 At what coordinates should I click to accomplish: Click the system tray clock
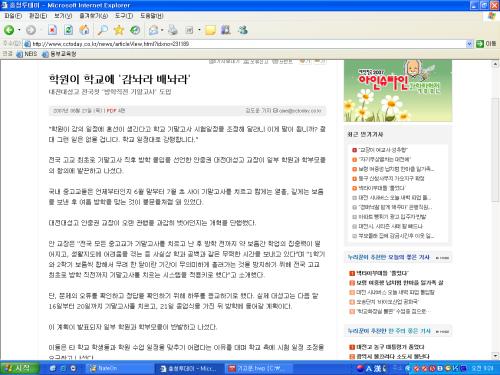pyautogui.click(x=482, y=368)
